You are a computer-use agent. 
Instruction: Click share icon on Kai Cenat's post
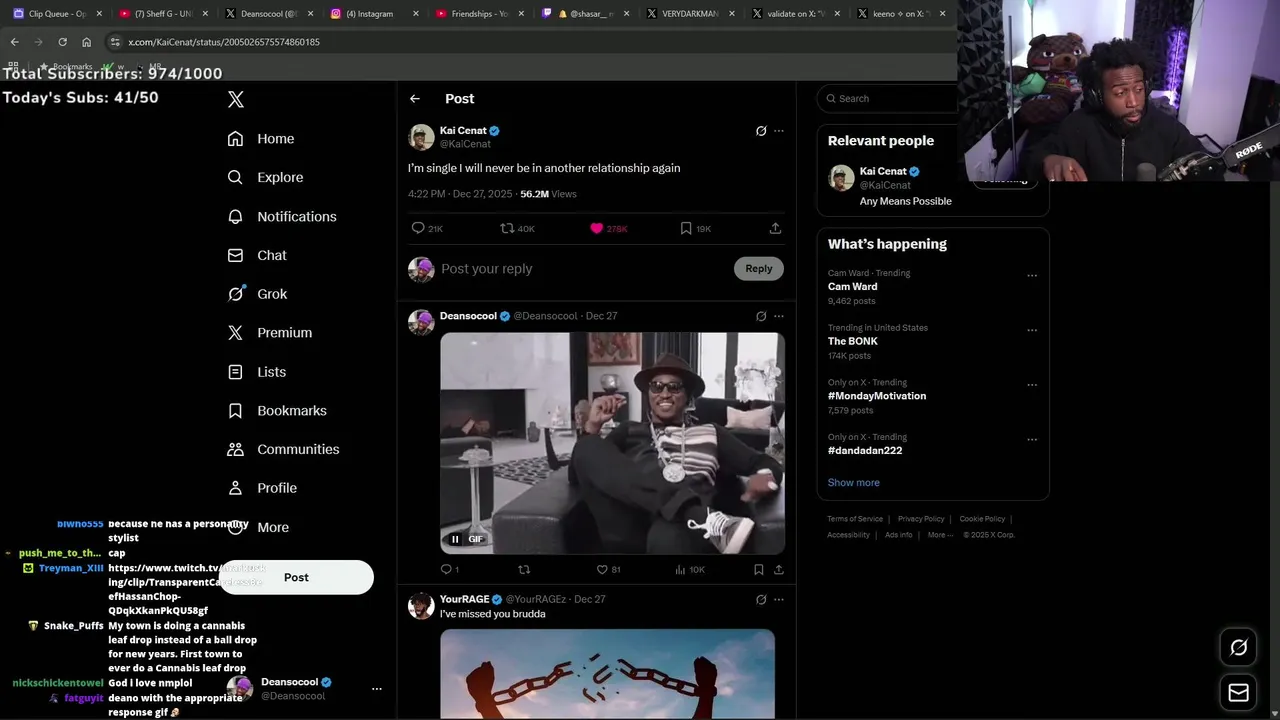click(x=775, y=228)
